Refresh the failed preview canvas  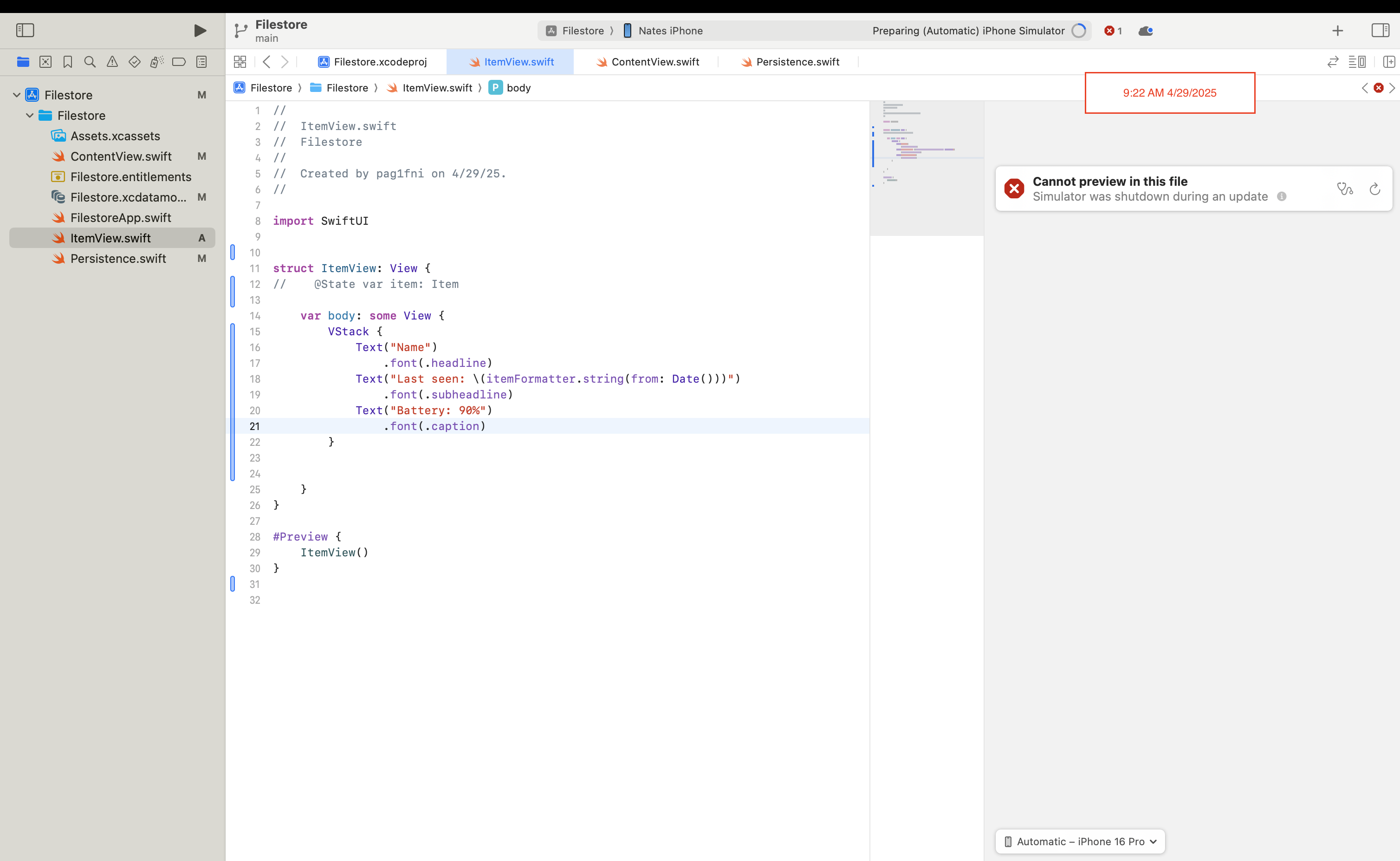point(1374,189)
